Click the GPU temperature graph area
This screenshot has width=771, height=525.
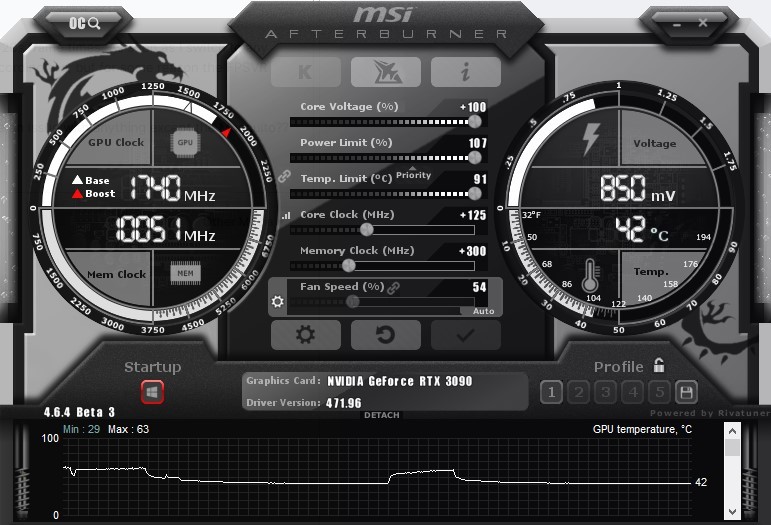tap(377, 477)
